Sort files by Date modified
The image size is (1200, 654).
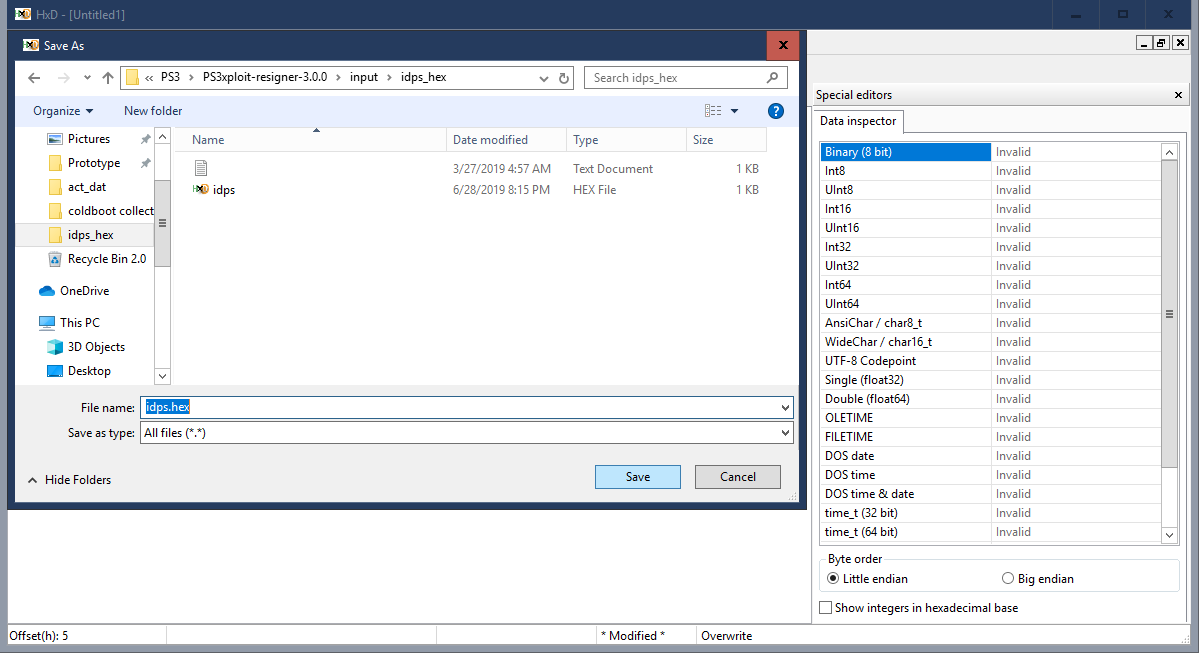click(x=506, y=140)
